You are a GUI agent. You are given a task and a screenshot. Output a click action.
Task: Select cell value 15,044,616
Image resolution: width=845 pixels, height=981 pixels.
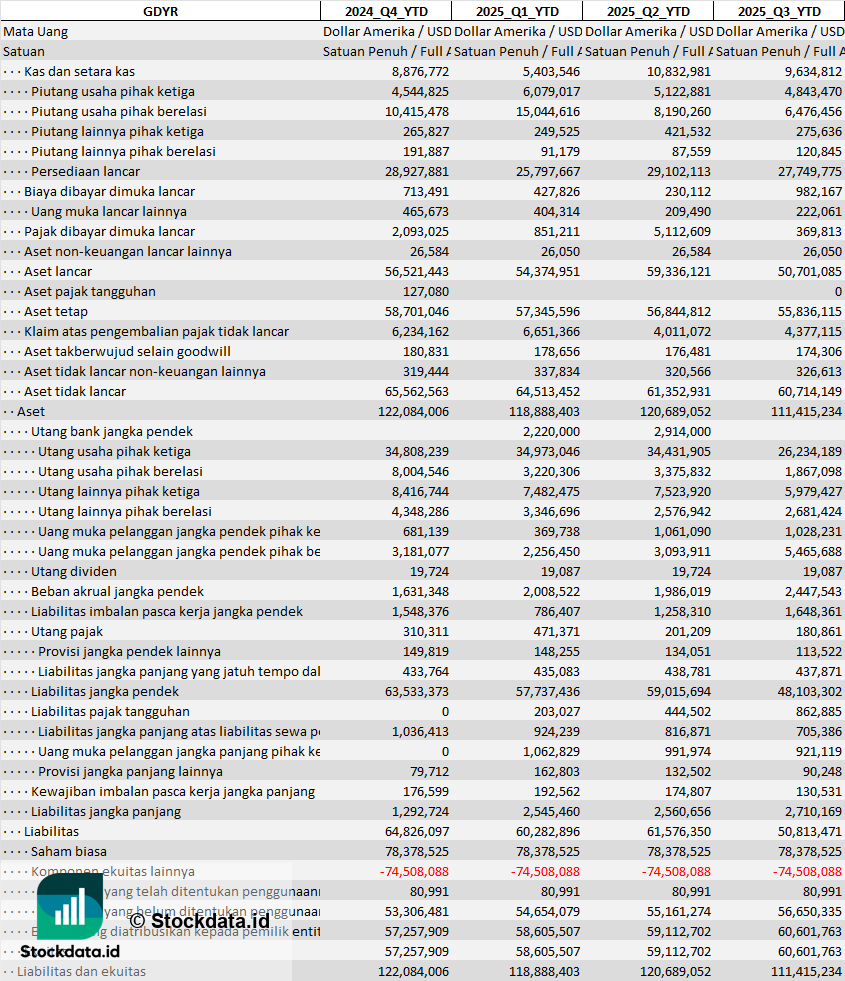click(x=545, y=111)
